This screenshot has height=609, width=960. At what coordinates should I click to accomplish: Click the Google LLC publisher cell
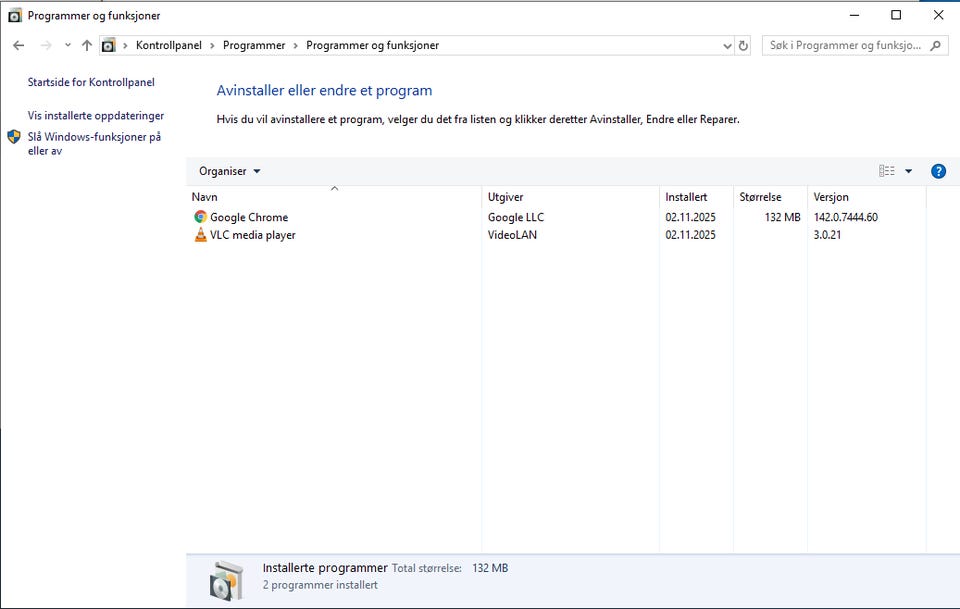point(516,217)
